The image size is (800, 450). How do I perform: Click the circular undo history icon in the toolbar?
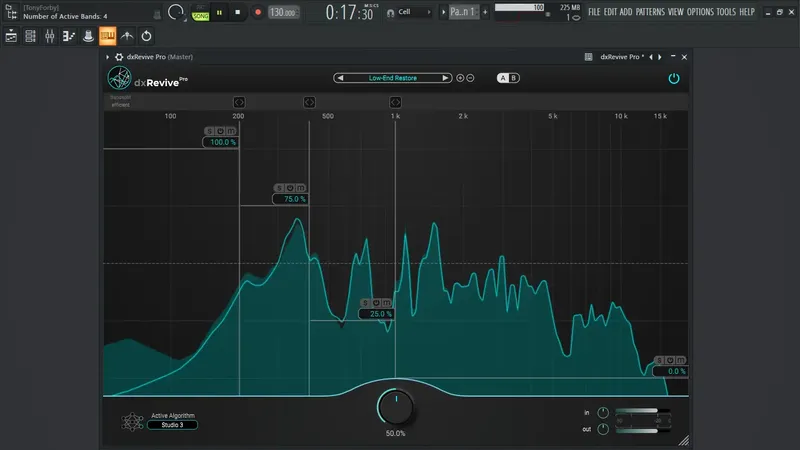[146, 36]
